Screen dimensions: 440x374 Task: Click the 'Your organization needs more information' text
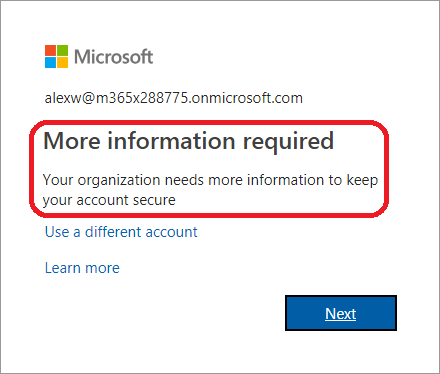(183, 180)
